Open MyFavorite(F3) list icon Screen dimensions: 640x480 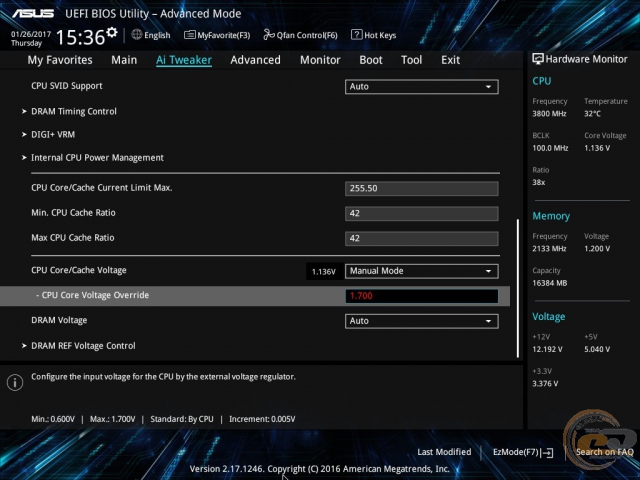coord(189,35)
